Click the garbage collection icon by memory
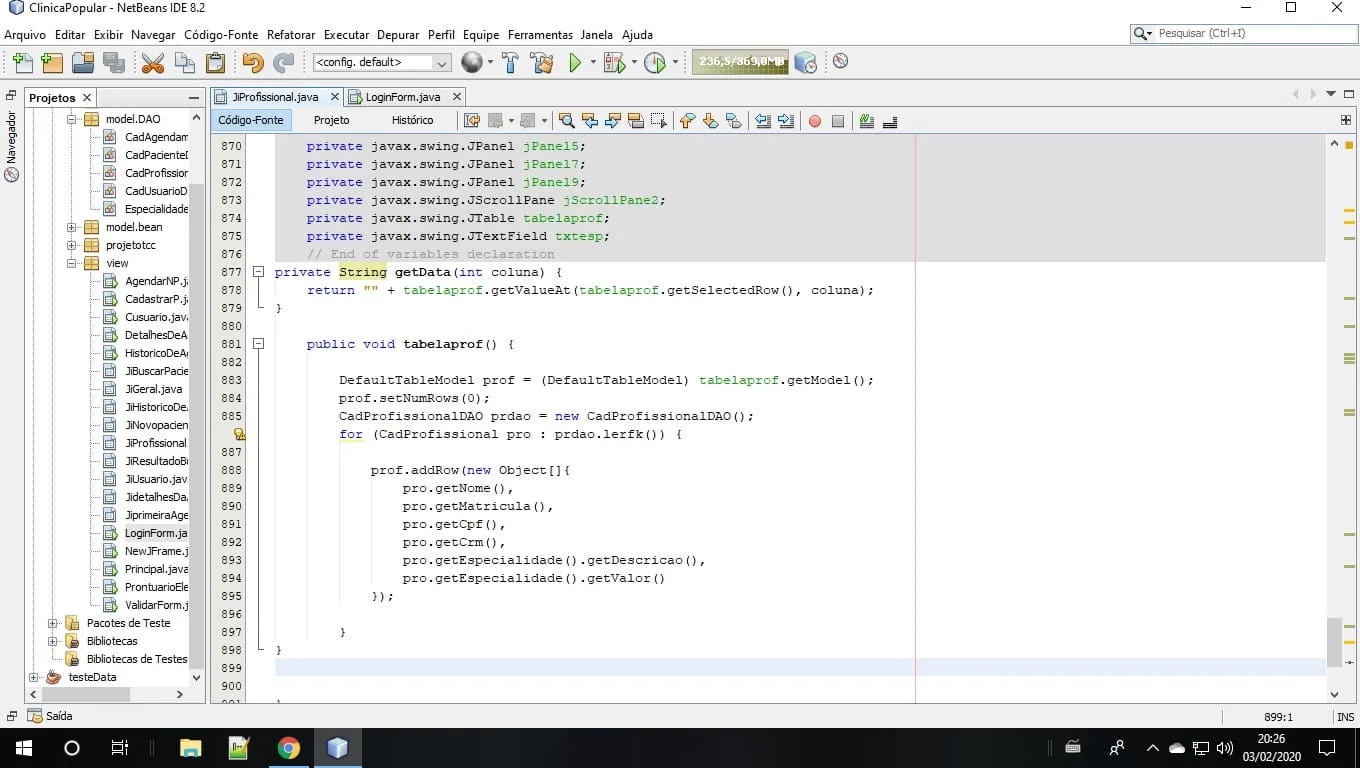 click(x=805, y=63)
